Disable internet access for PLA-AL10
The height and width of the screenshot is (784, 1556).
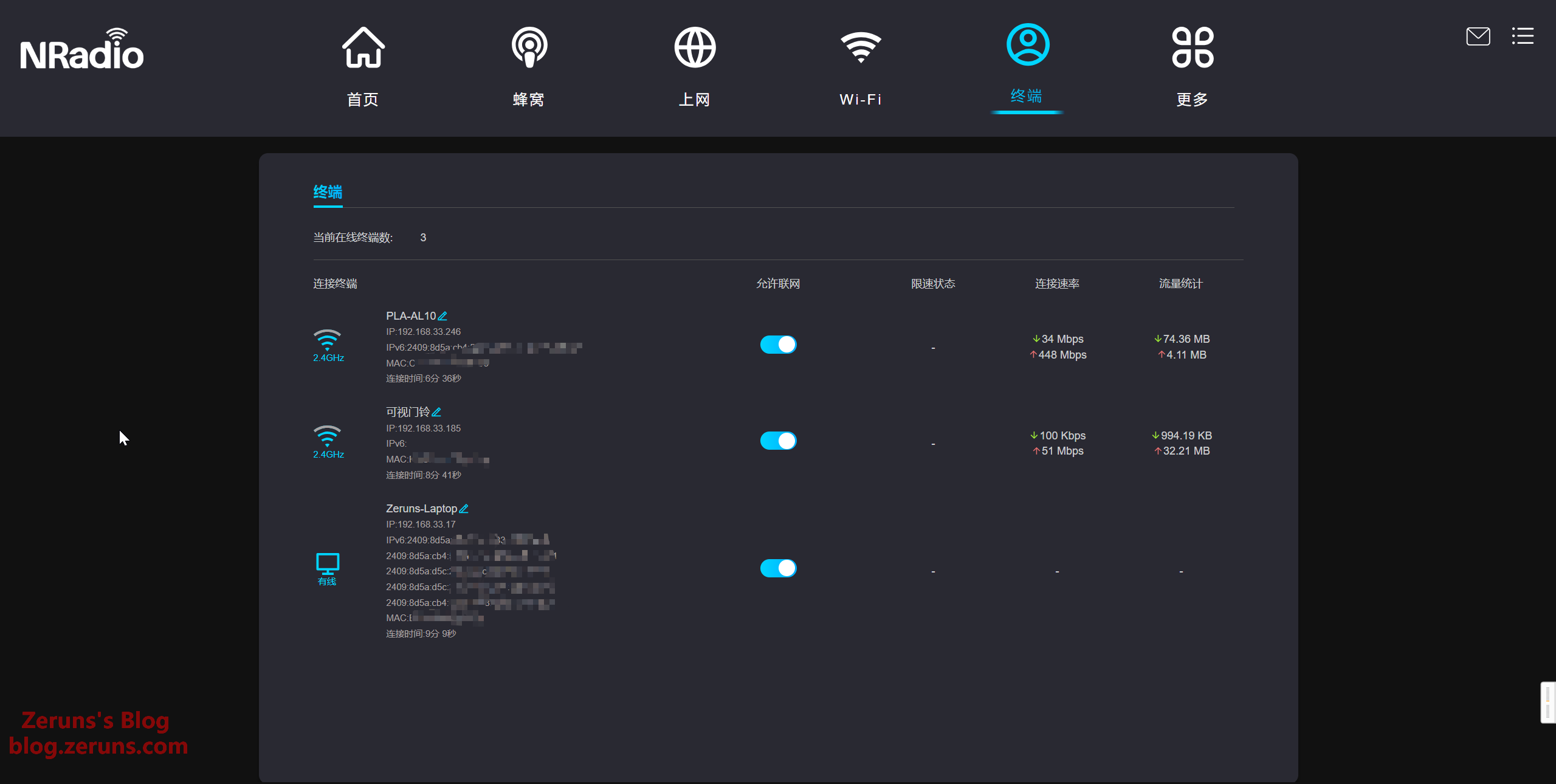tap(778, 345)
